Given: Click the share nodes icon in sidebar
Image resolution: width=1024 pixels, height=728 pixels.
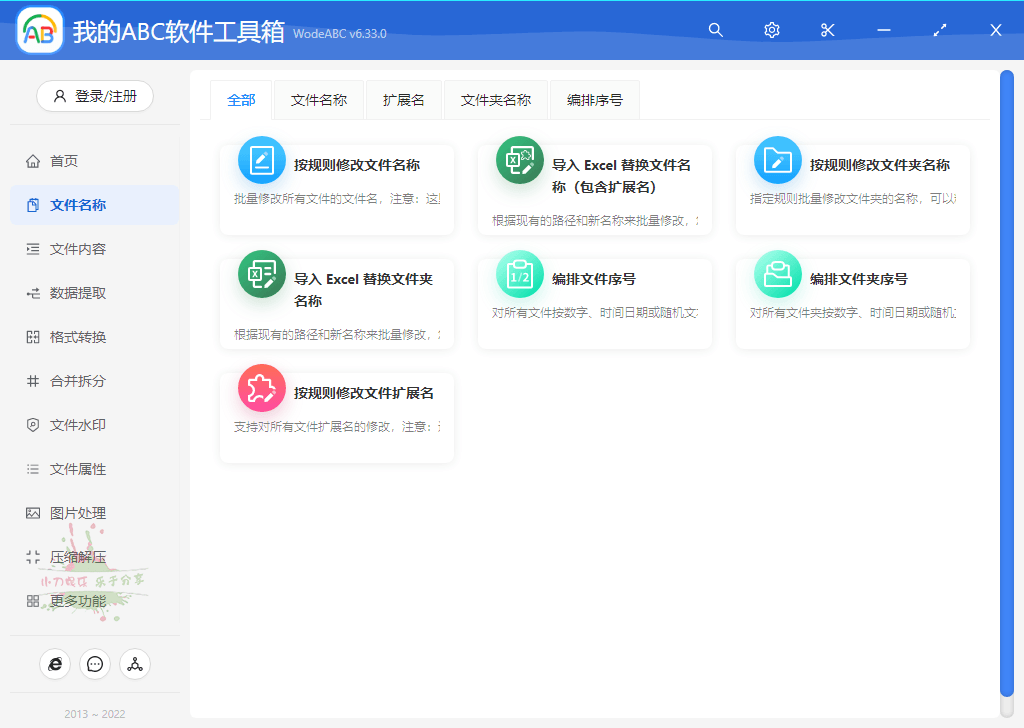Looking at the screenshot, I should click(135, 663).
